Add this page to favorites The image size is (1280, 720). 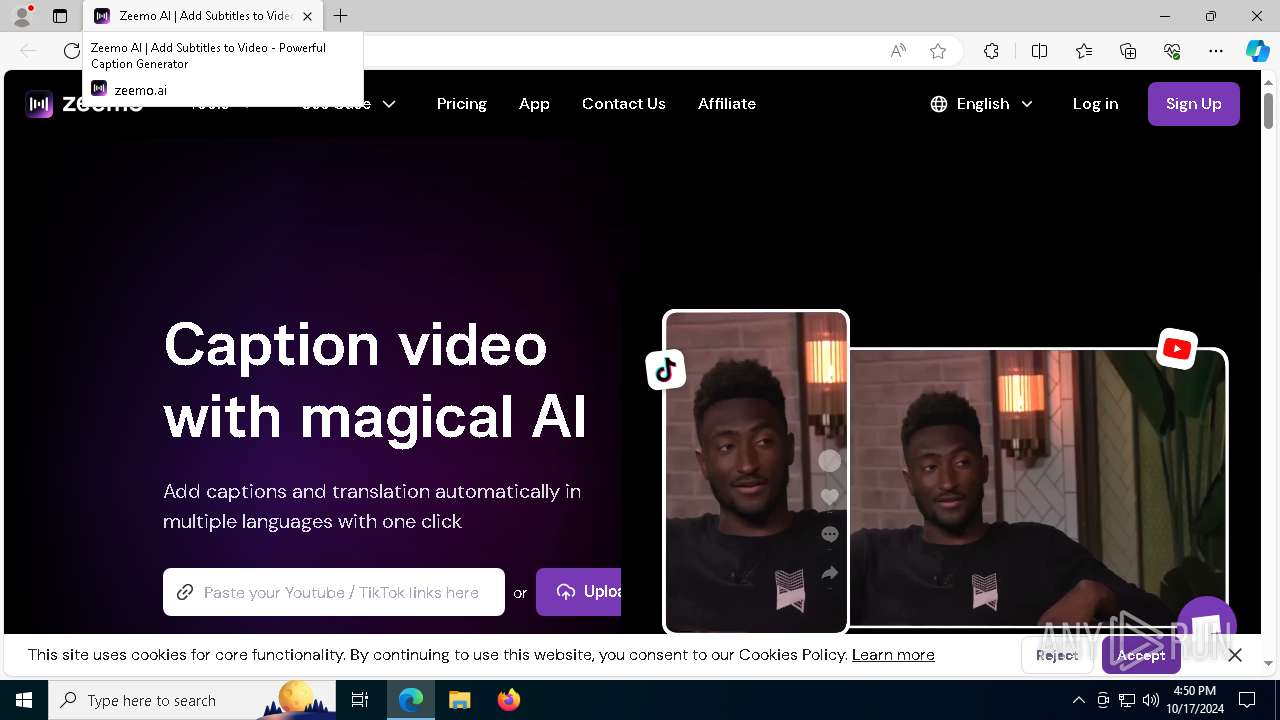(x=938, y=51)
